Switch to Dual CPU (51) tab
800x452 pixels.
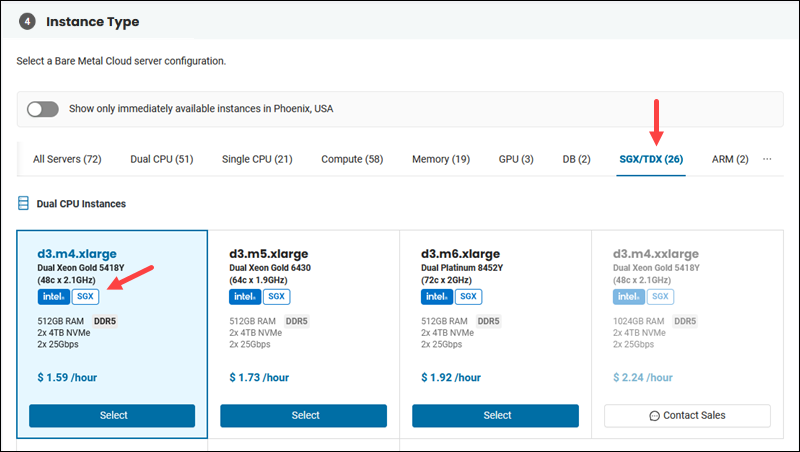162,159
